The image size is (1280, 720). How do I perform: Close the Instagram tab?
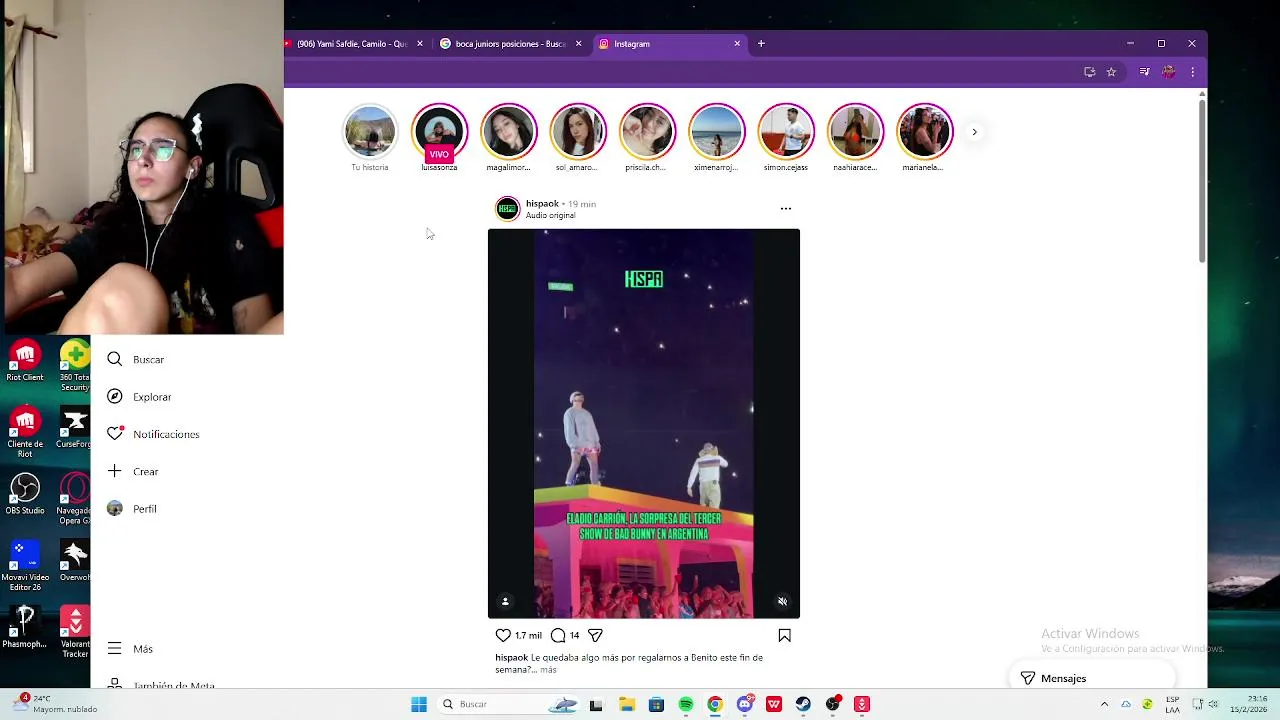click(x=737, y=44)
